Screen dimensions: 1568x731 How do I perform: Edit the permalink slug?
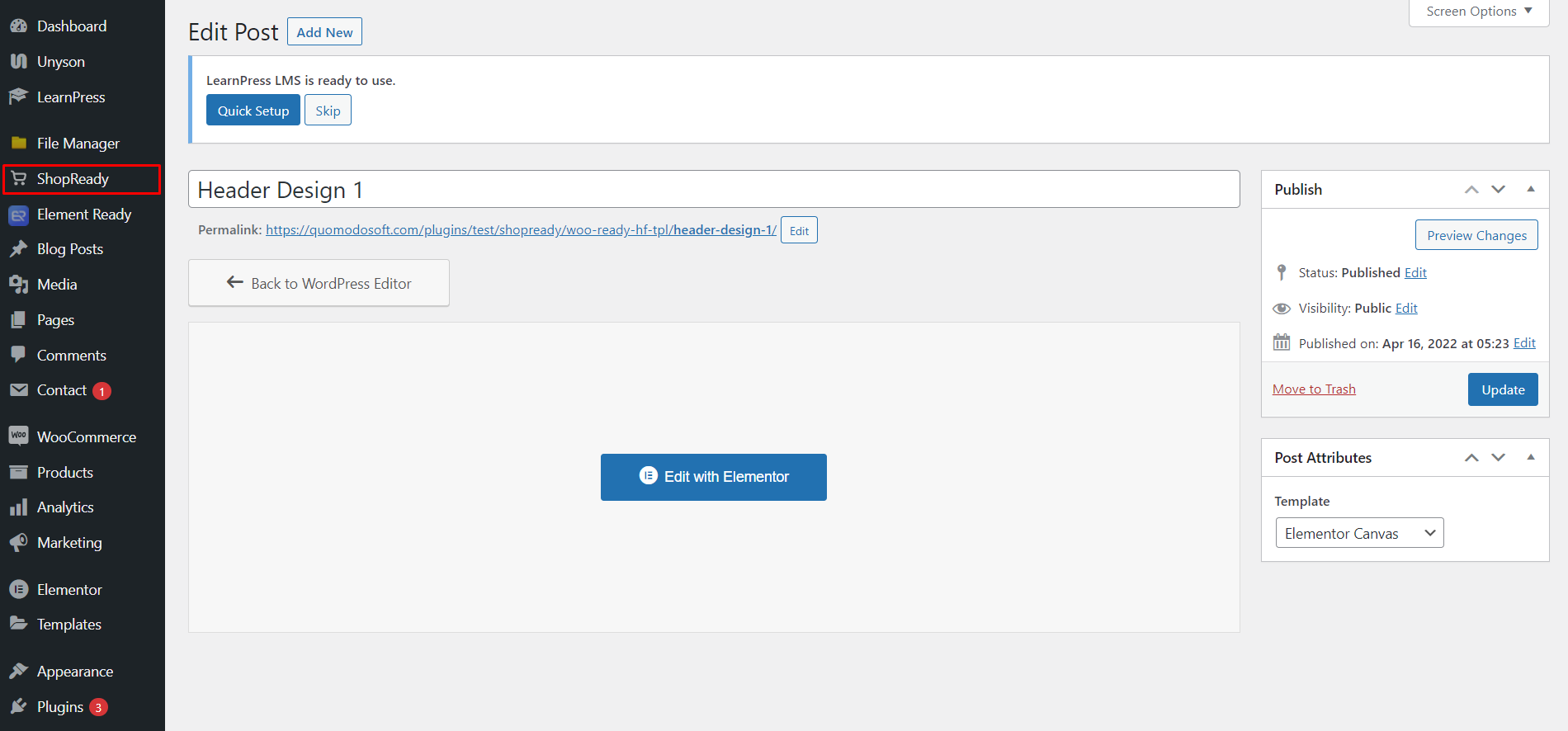[x=799, y=230]
